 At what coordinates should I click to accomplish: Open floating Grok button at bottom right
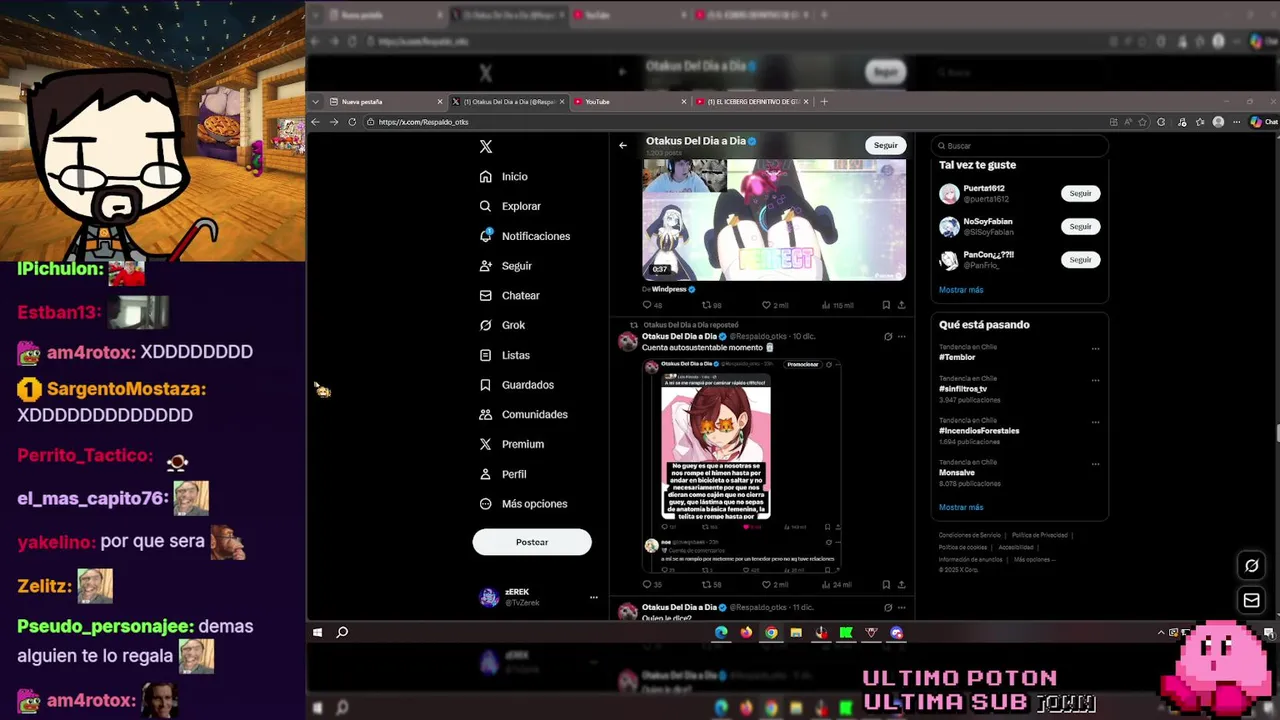point(1251,566)
